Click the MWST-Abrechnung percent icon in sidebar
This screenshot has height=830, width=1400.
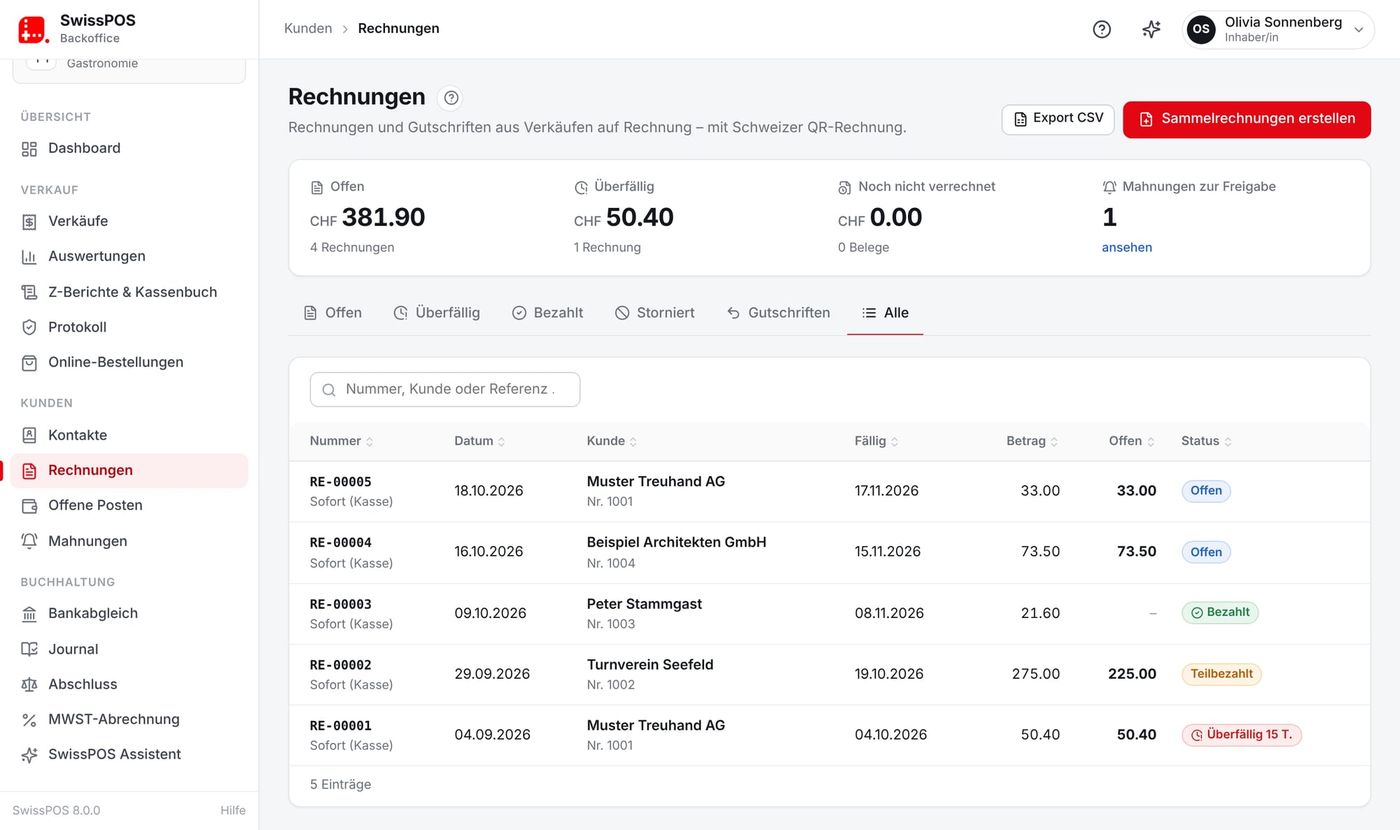coord(29,719)
